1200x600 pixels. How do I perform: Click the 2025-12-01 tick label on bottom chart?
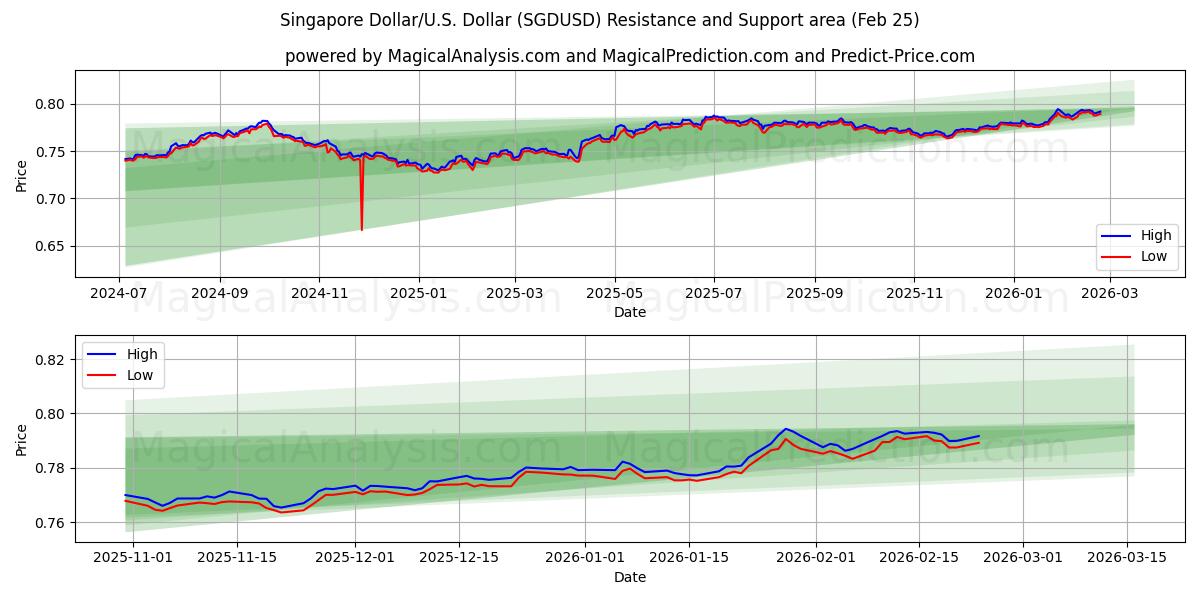(x=356, y=555)
